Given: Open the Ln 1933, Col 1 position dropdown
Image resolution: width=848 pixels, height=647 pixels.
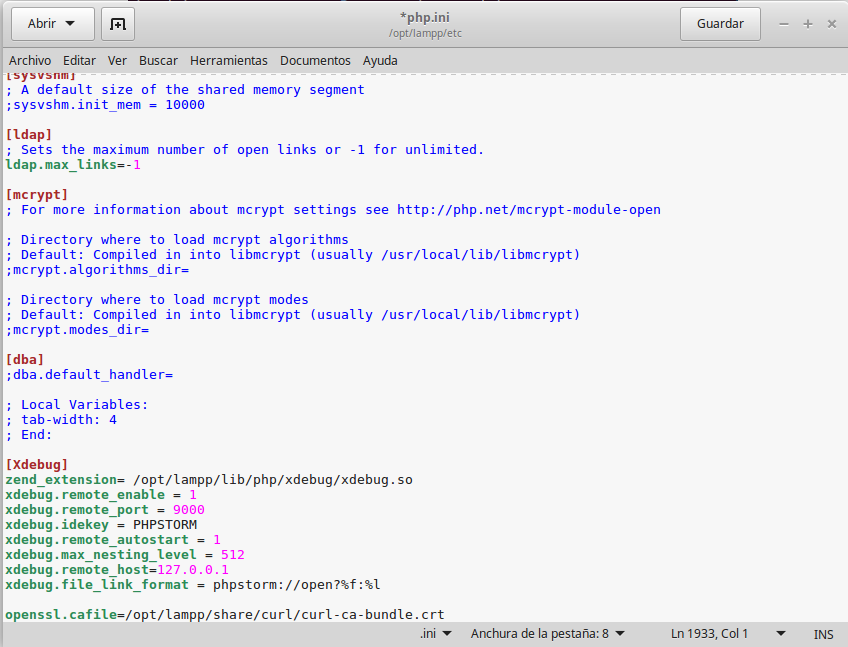Looking at the screenshot, I should click(x=727, y=633).
